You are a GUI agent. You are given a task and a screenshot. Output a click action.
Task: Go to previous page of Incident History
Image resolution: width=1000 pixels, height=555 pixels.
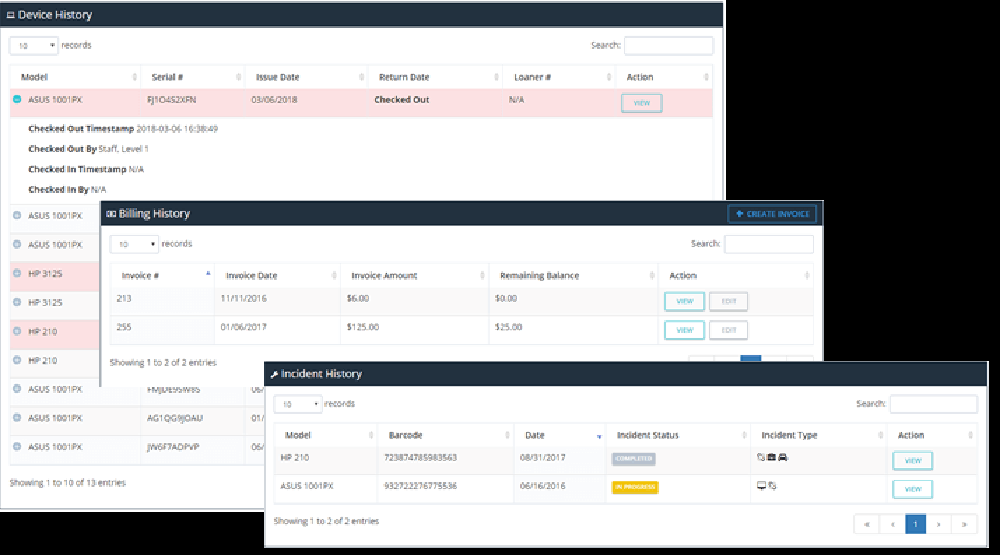(892, 524)
